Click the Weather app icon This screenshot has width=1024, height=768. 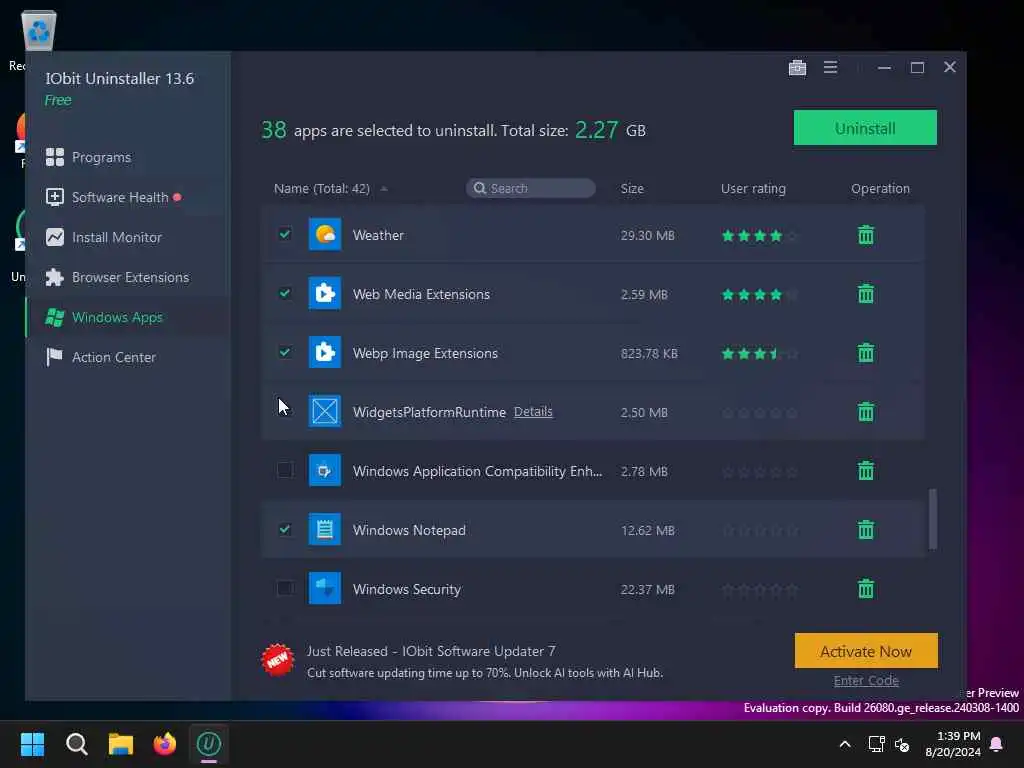[x=325, y=234]
